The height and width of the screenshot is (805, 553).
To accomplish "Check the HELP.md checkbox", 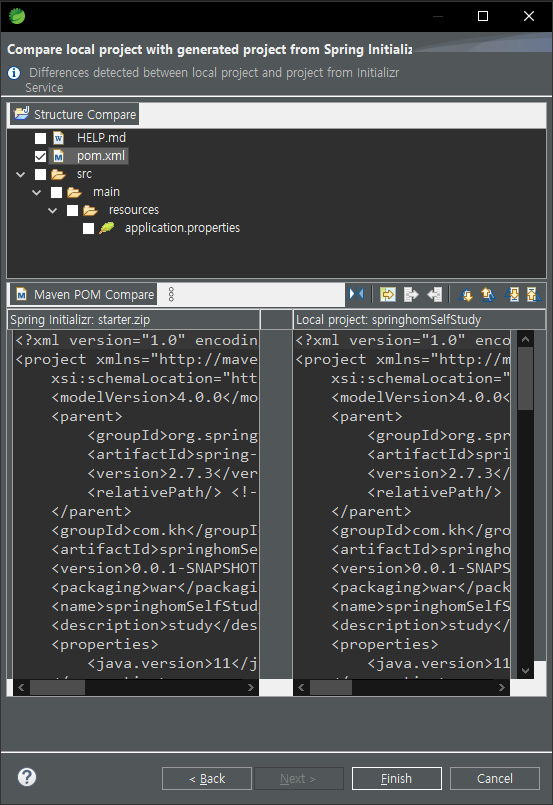I will [x=41, y=138].
